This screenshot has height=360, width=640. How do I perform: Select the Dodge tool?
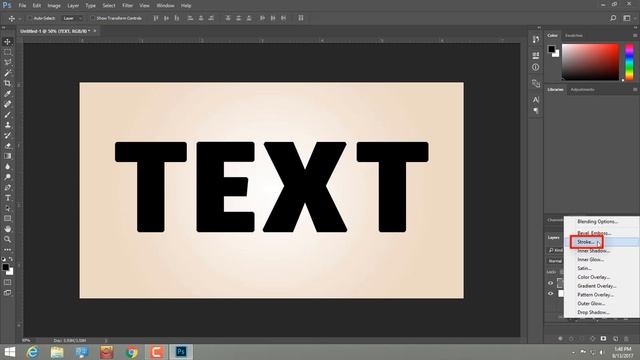click(7, 177)
